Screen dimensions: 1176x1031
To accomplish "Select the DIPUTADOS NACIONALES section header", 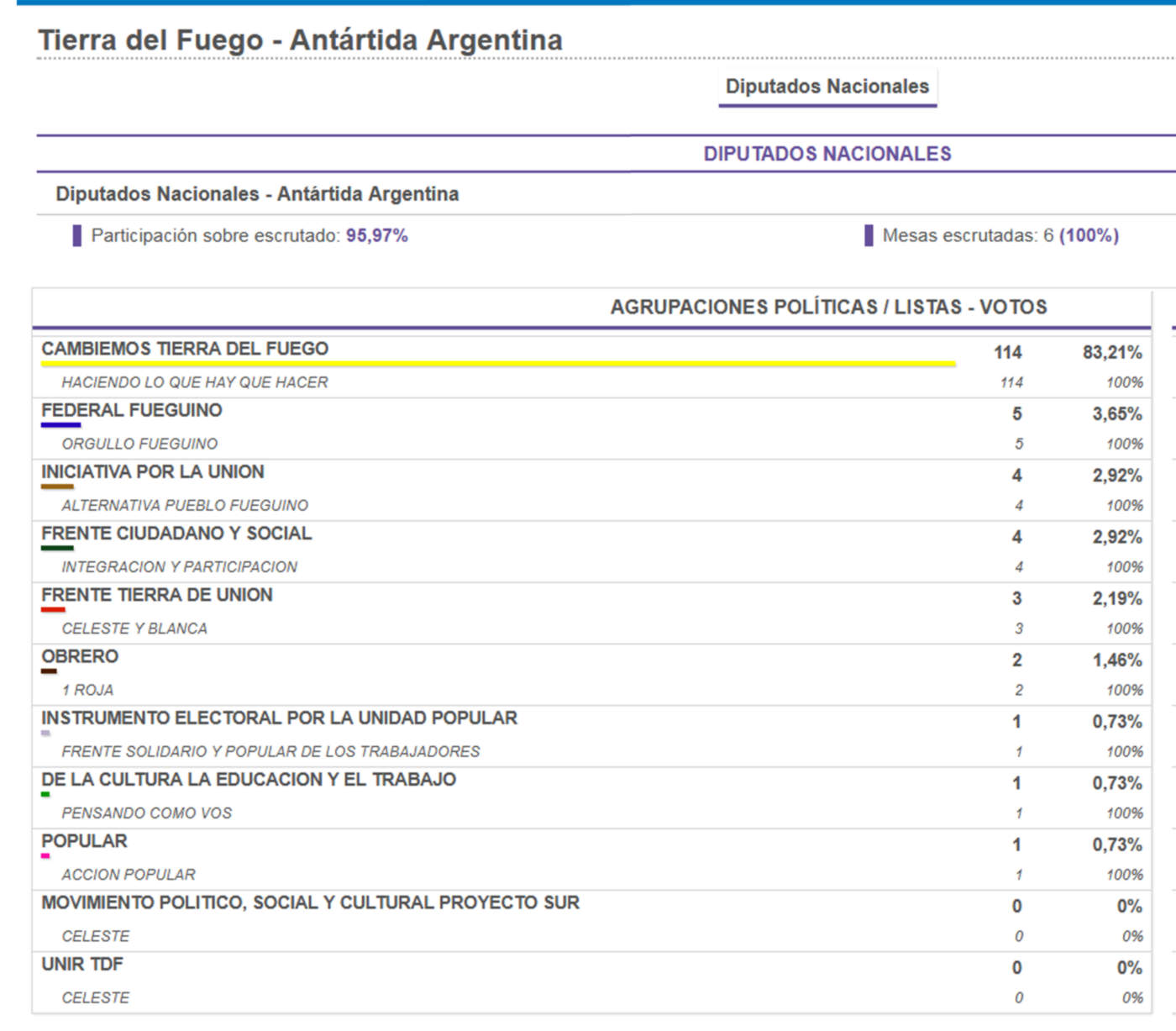I will coord(827,154).
